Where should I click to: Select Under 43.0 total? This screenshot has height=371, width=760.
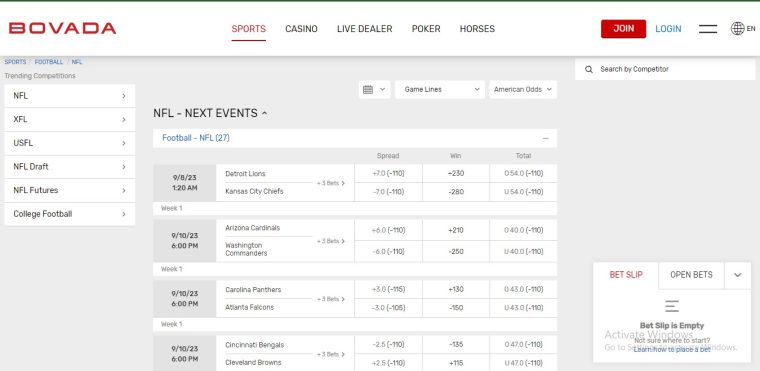(x=523, y=308)
